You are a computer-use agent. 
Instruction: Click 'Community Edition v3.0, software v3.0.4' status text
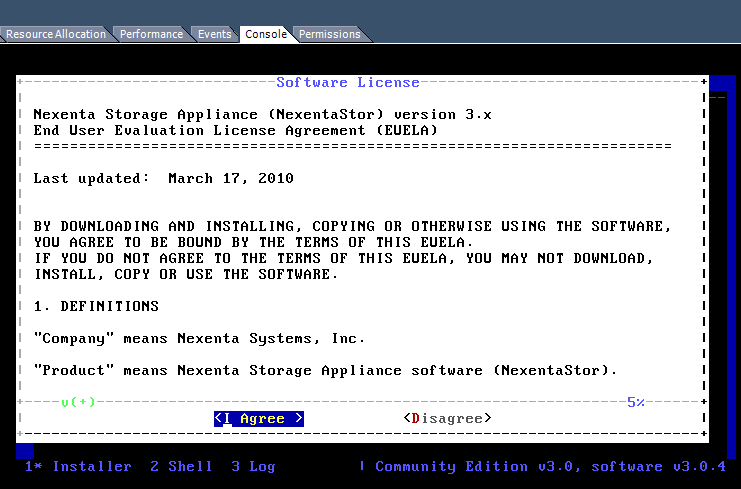click(551, 467)
